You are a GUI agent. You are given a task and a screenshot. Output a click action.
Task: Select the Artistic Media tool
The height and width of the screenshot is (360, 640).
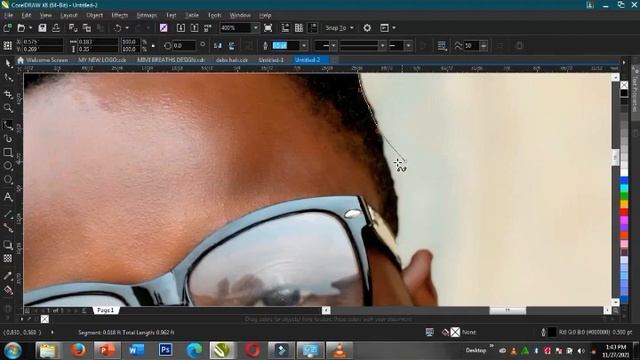(x=8, y=139)
